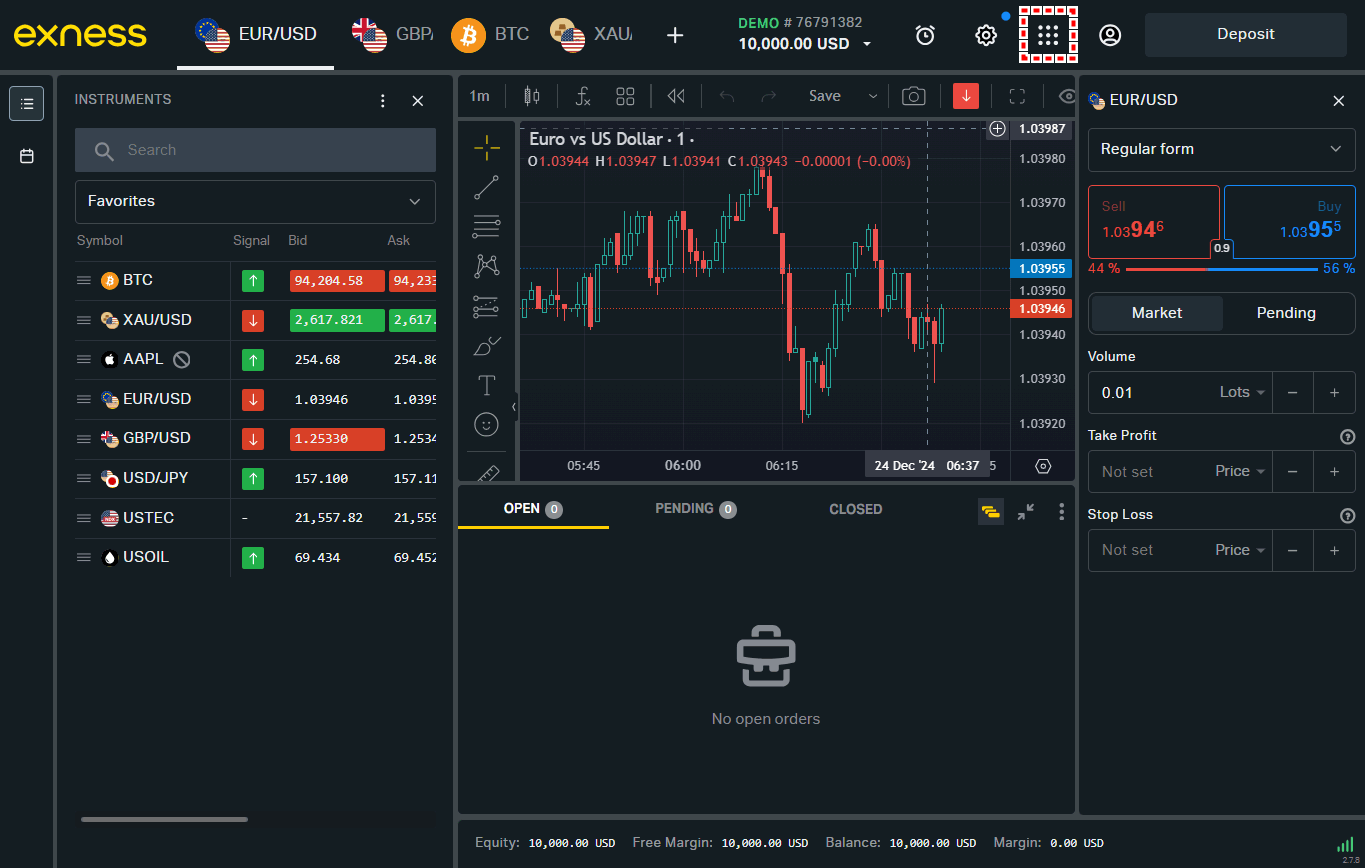The height and width of the screenshot is (868, 1365).
Task: Show the OPEN orders tab
Action: click(x=533, y=509)
